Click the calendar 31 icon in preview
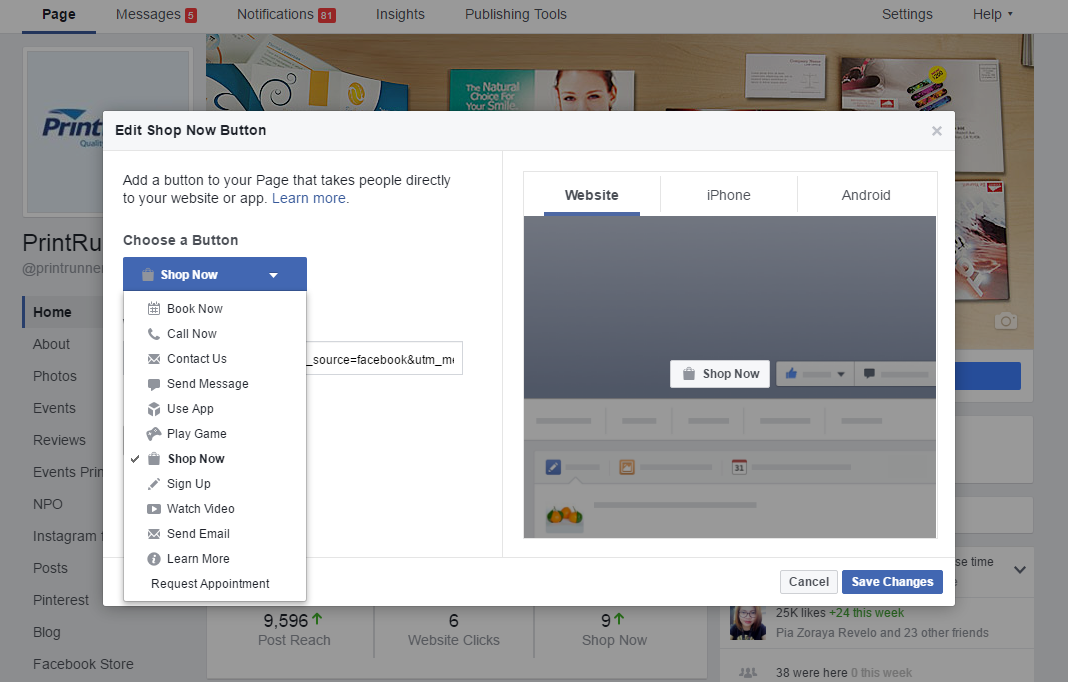The image size is (1068, 682). point(739,467)
